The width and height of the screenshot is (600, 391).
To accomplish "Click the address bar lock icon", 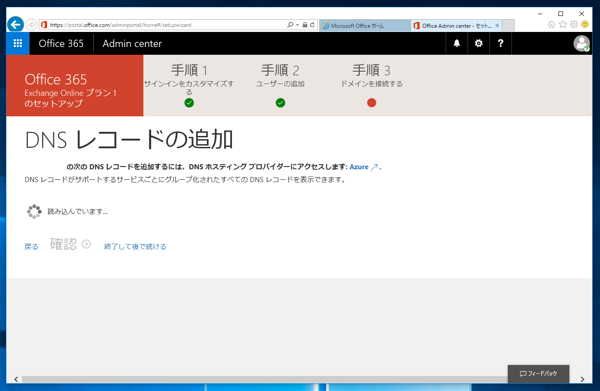I will [x=305, y=25].
